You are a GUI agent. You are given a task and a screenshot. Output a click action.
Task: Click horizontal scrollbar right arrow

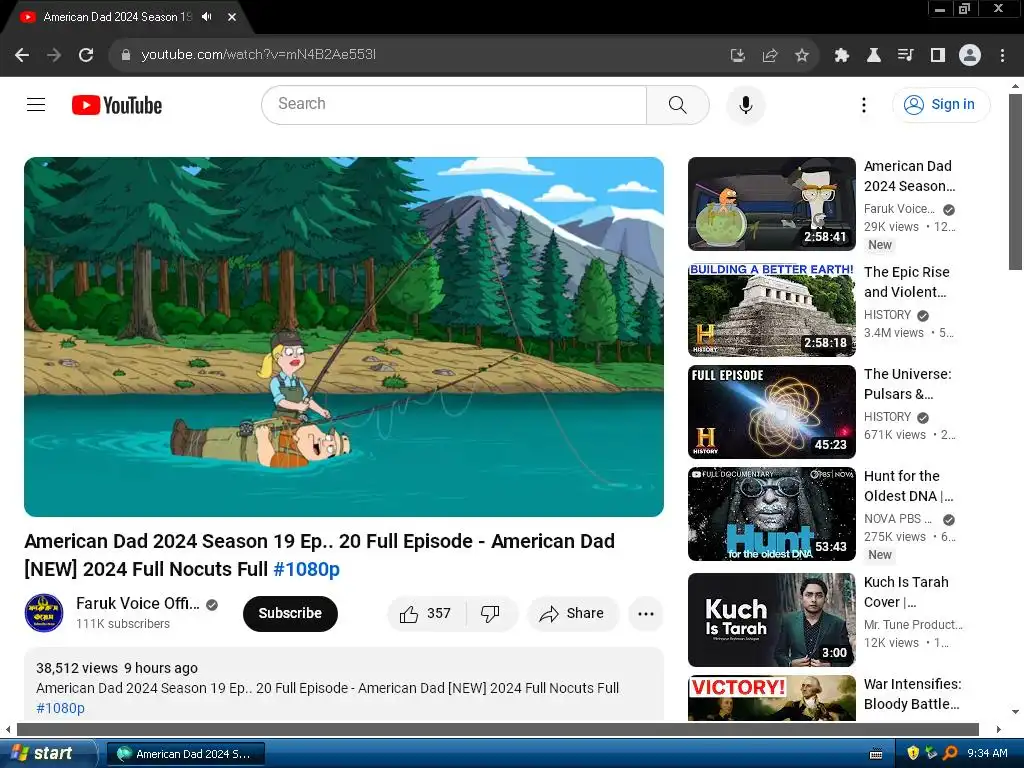999,729
